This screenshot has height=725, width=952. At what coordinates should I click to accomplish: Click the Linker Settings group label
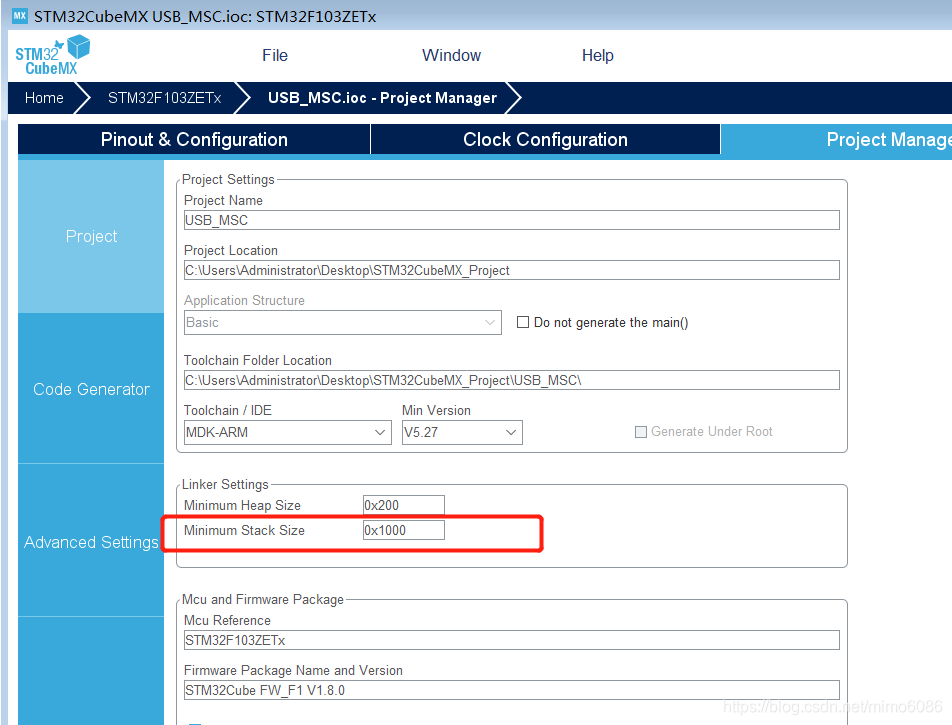coord(225,485)
